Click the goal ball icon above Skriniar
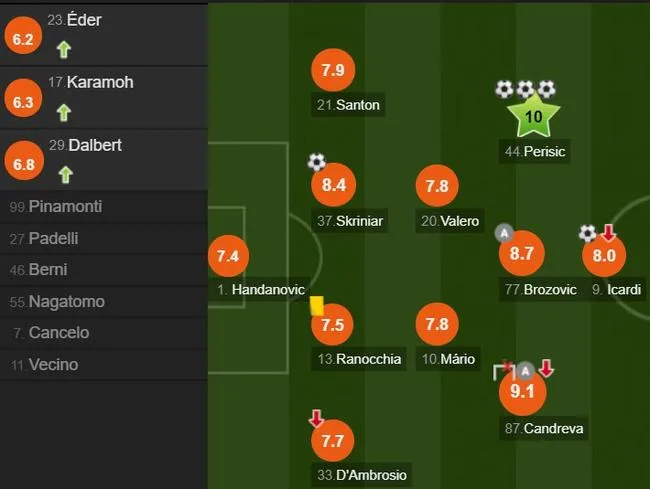650x489 pixels. pos(317,162)
